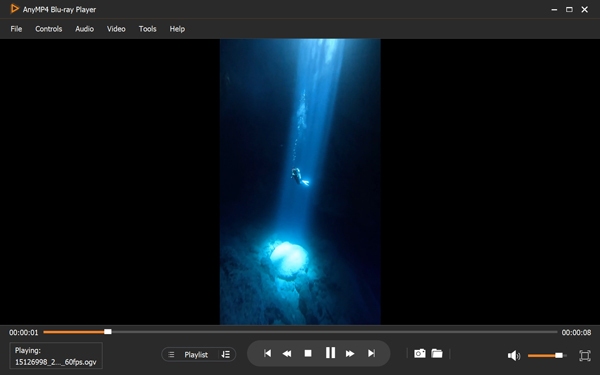The image size is (600, 375).
Task: Change playlist sort order icon
Action: pos(226,355)
